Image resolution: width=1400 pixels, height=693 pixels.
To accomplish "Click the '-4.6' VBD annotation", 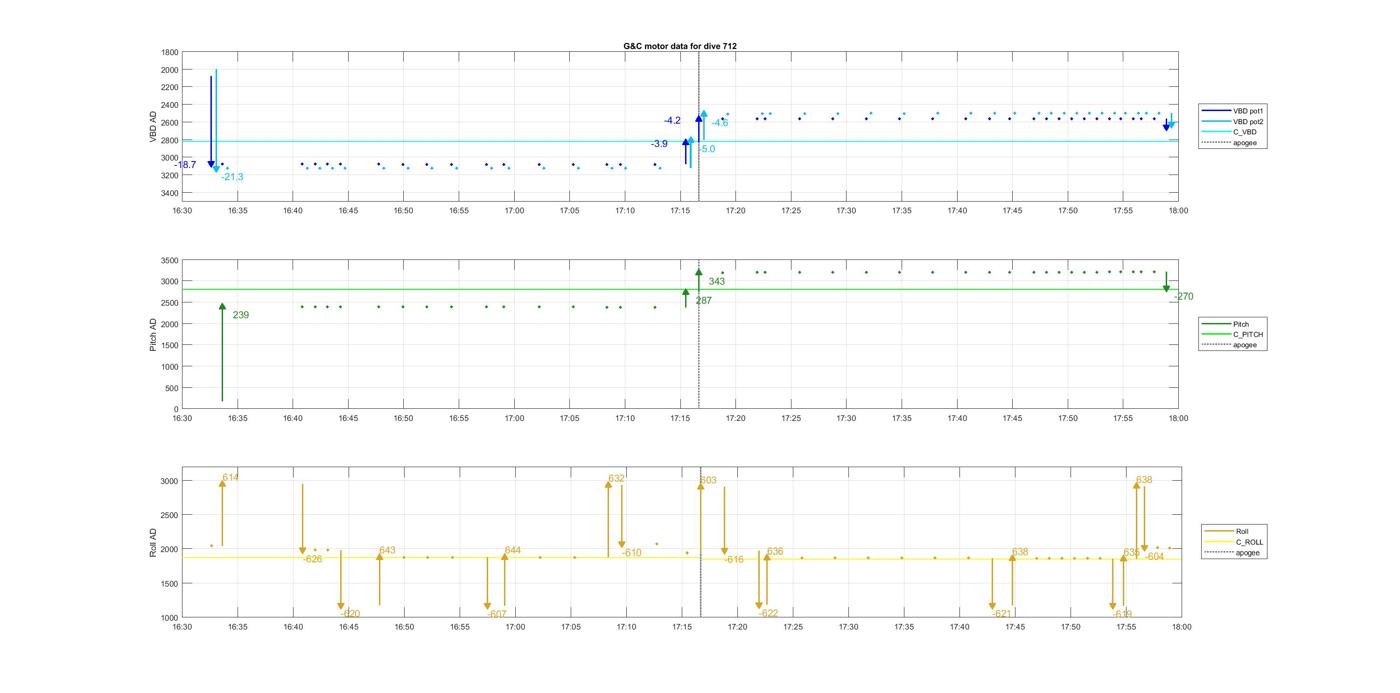I will [720, 123].
